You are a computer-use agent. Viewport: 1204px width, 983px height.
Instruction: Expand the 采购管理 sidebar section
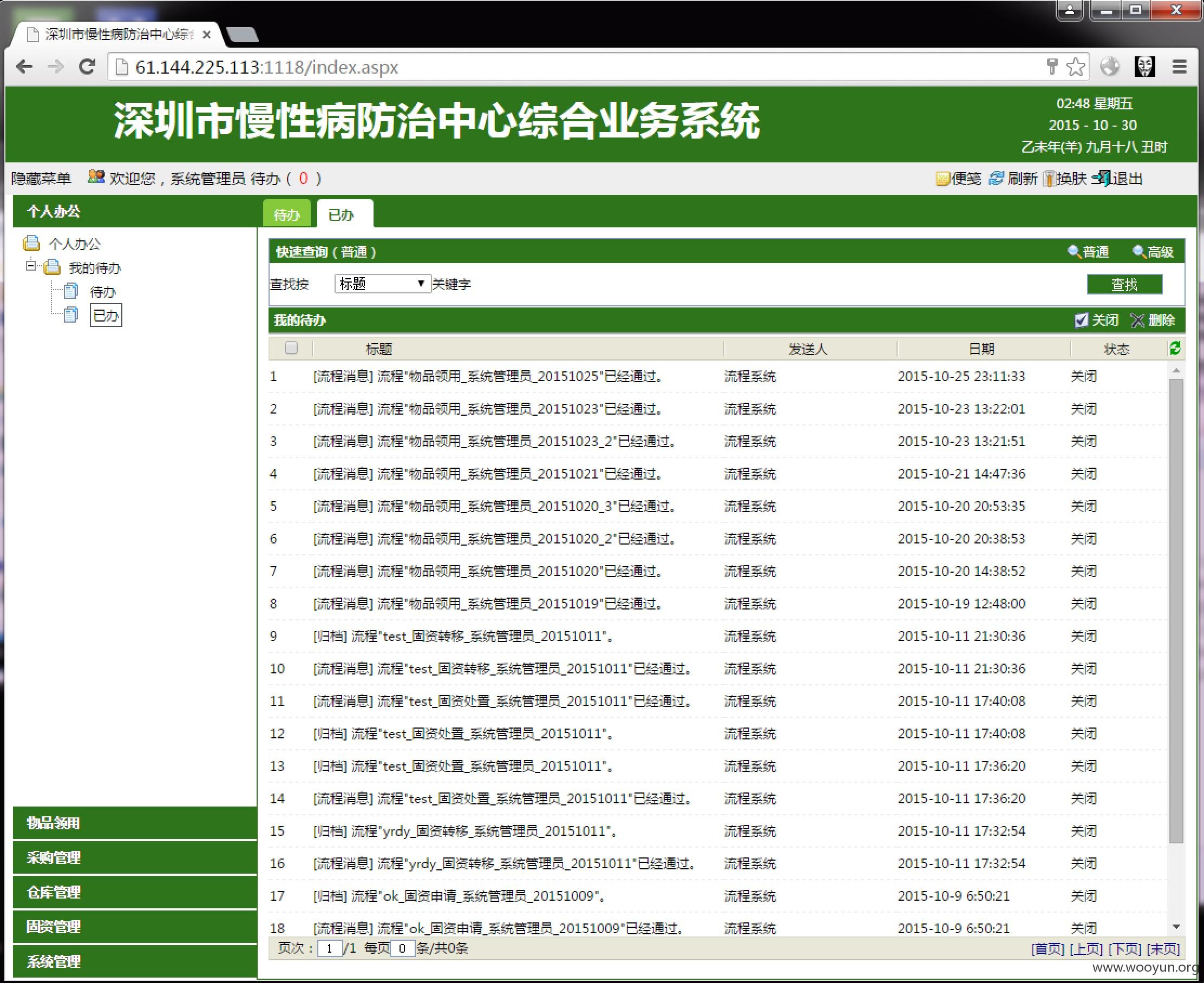click(135, 857)
